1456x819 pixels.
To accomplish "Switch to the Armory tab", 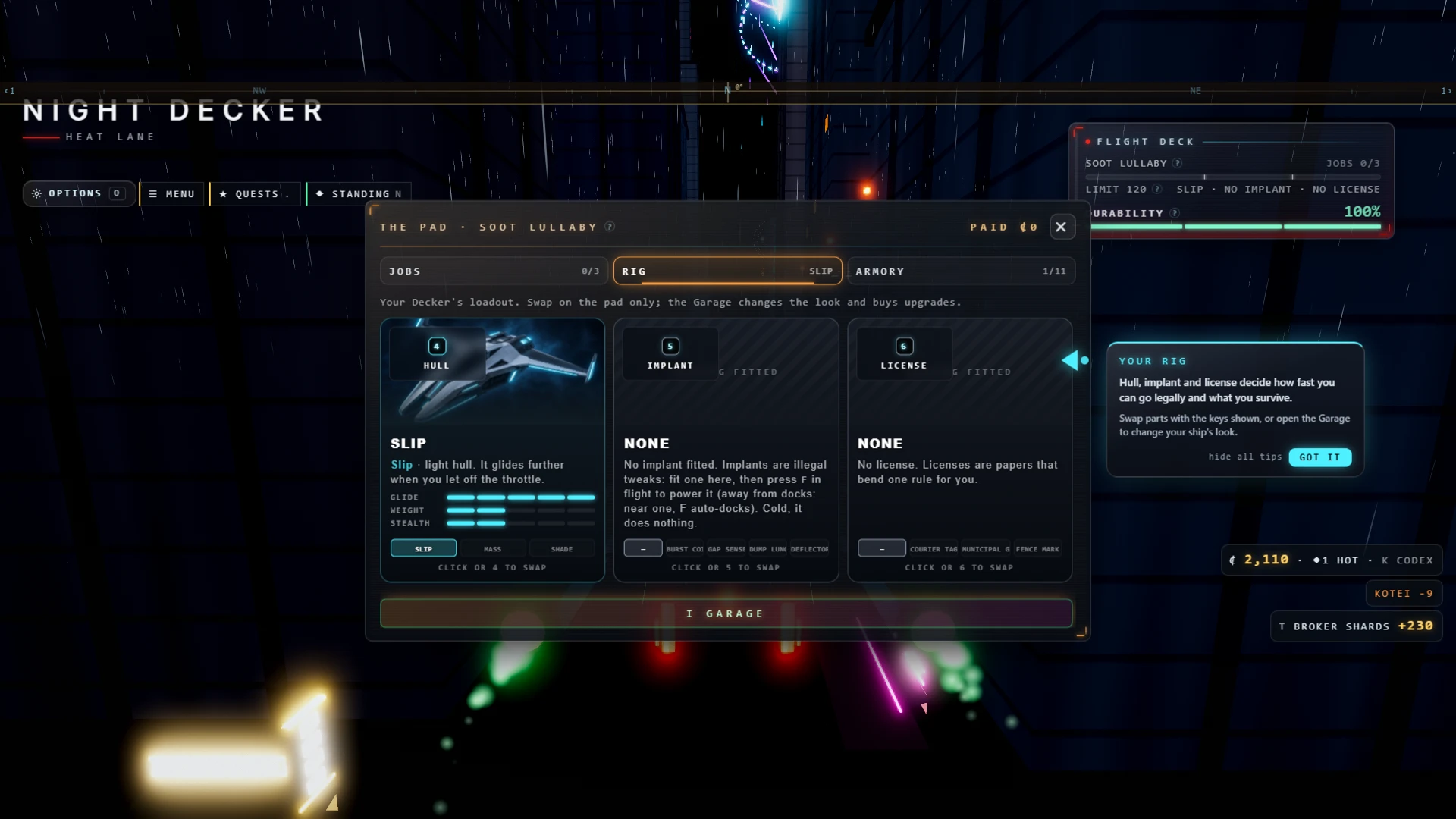I will click(x=961, y=271).
